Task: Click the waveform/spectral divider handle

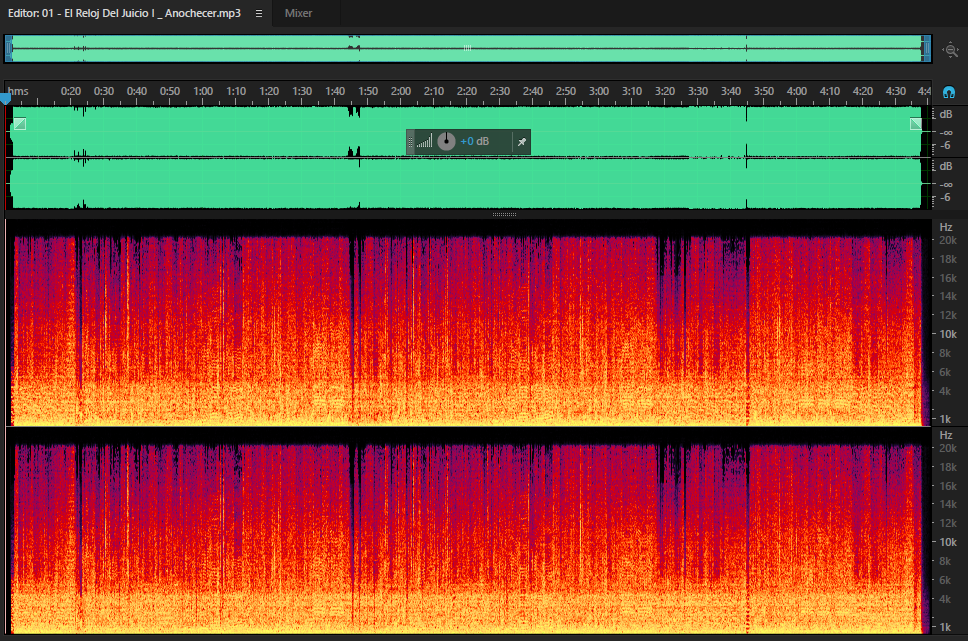Action: (504, 214)
